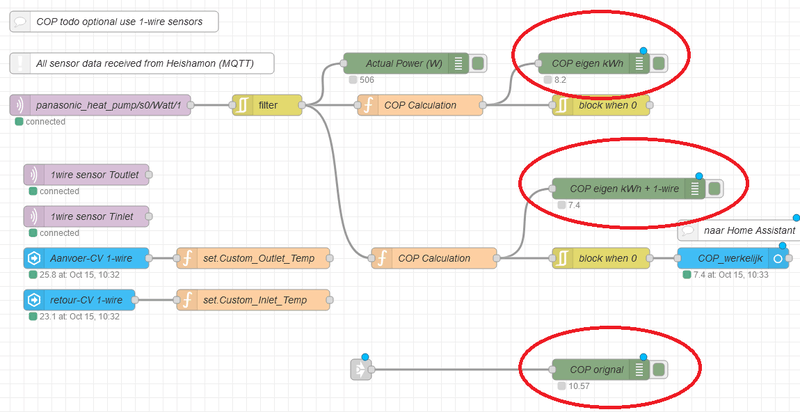Select the COP orignal node label
Viewport: 800px width, 412px height.
coord(596,370)
